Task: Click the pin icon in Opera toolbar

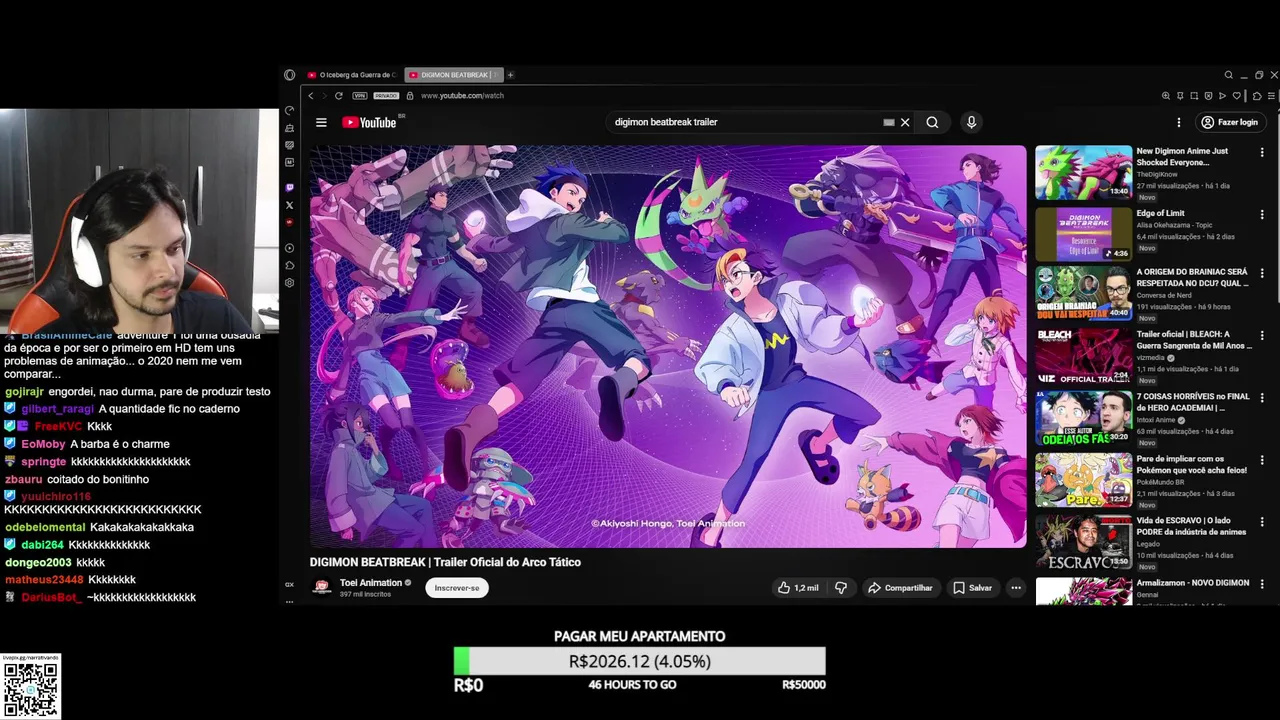Action: pos(1180,96)
